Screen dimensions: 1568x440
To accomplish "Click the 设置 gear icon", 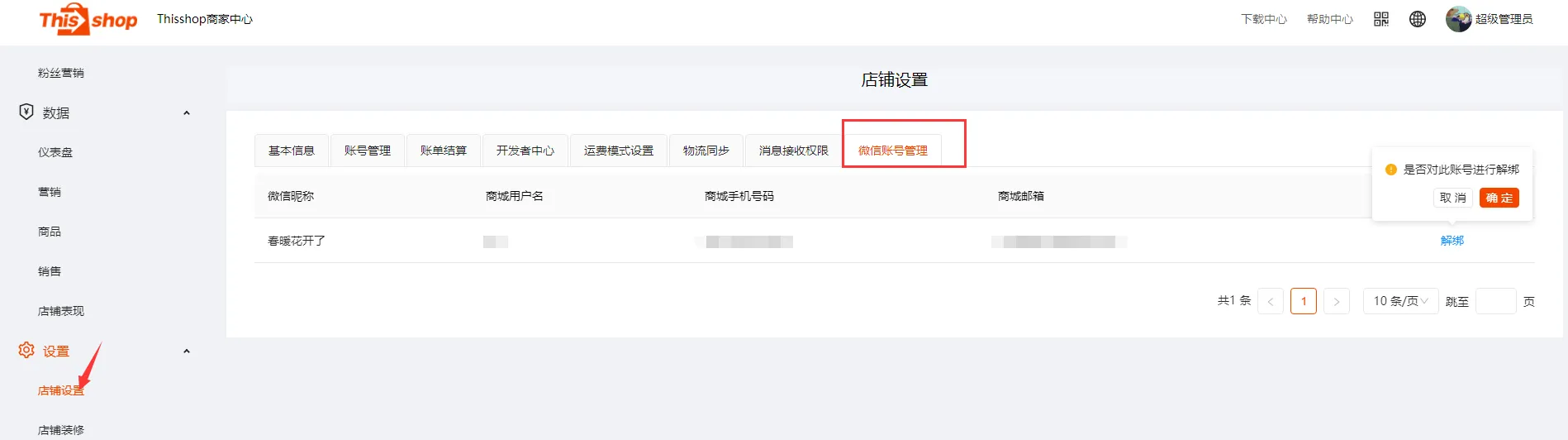I will click(26, 350).
